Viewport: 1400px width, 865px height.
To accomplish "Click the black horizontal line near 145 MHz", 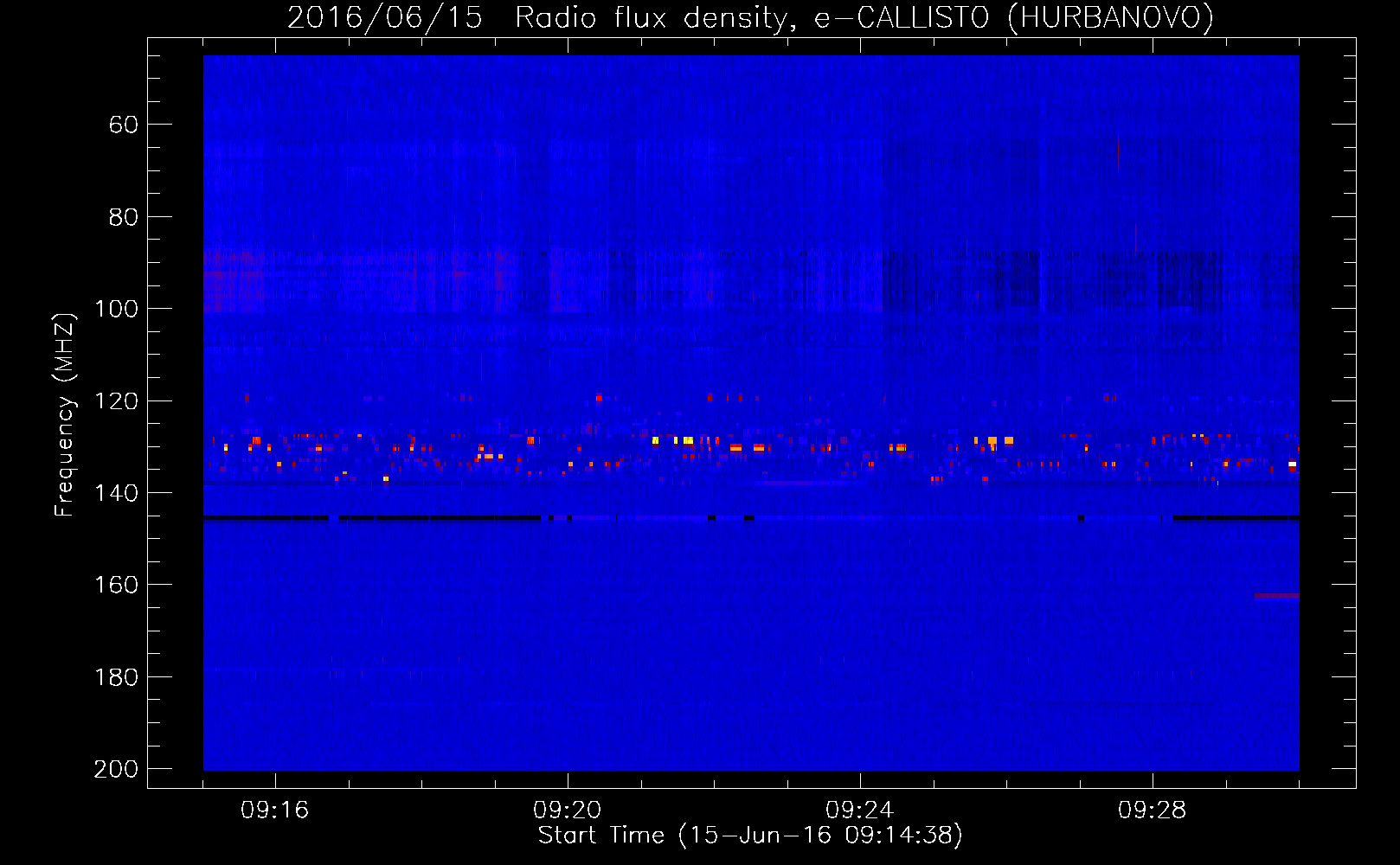I will [x=751, y=518].
